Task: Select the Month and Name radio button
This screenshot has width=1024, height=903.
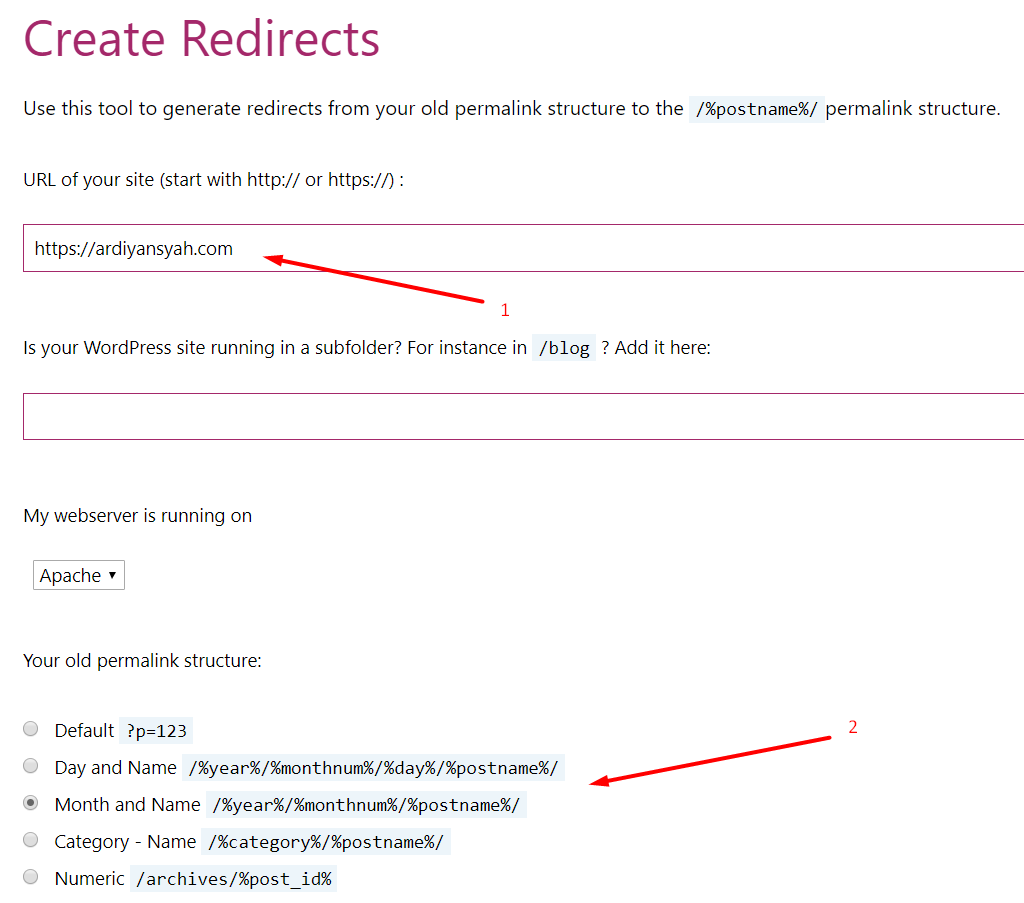Action: [31, 803]
